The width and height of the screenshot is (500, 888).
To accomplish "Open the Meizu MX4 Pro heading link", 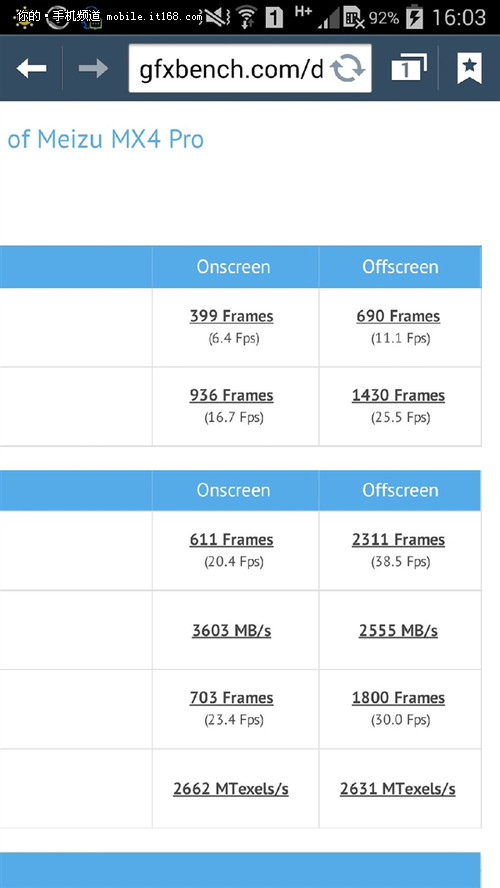I will 105,139.
